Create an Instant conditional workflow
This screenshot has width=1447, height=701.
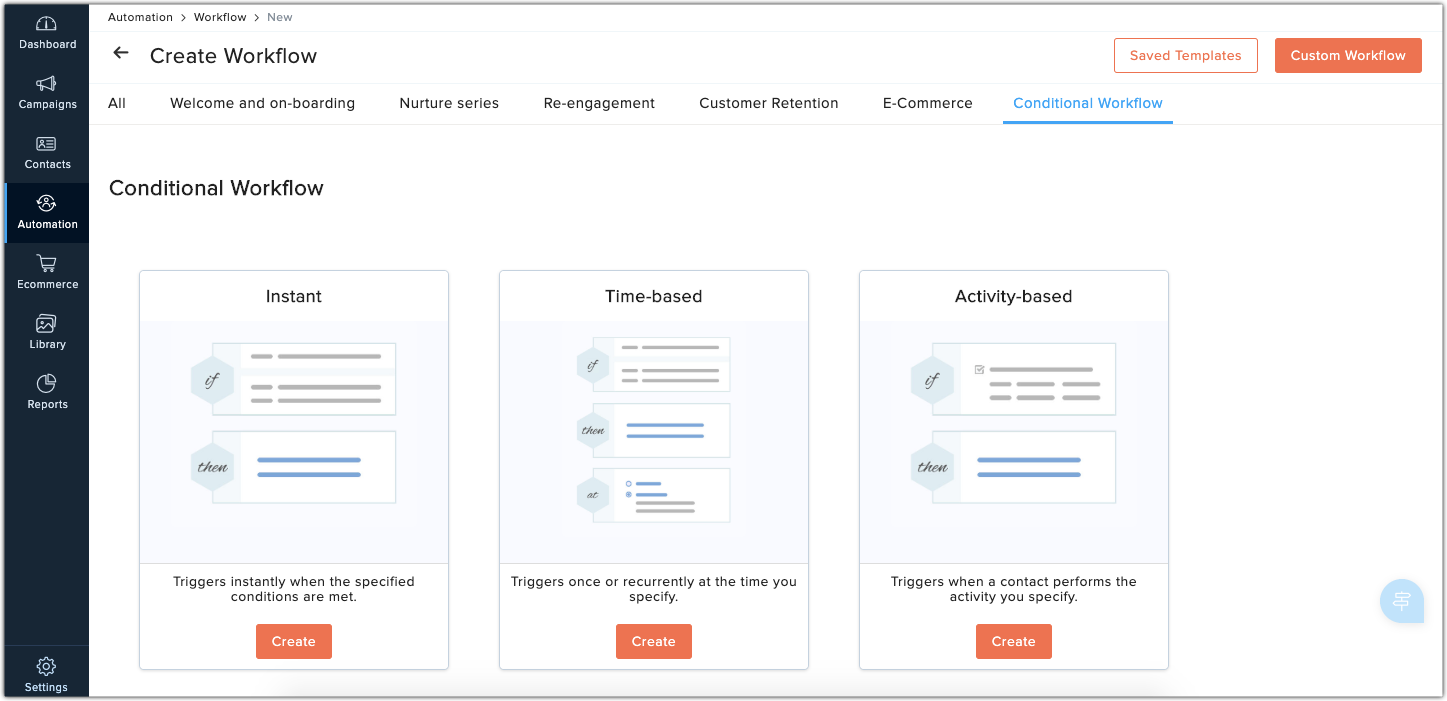click(293, 641)
